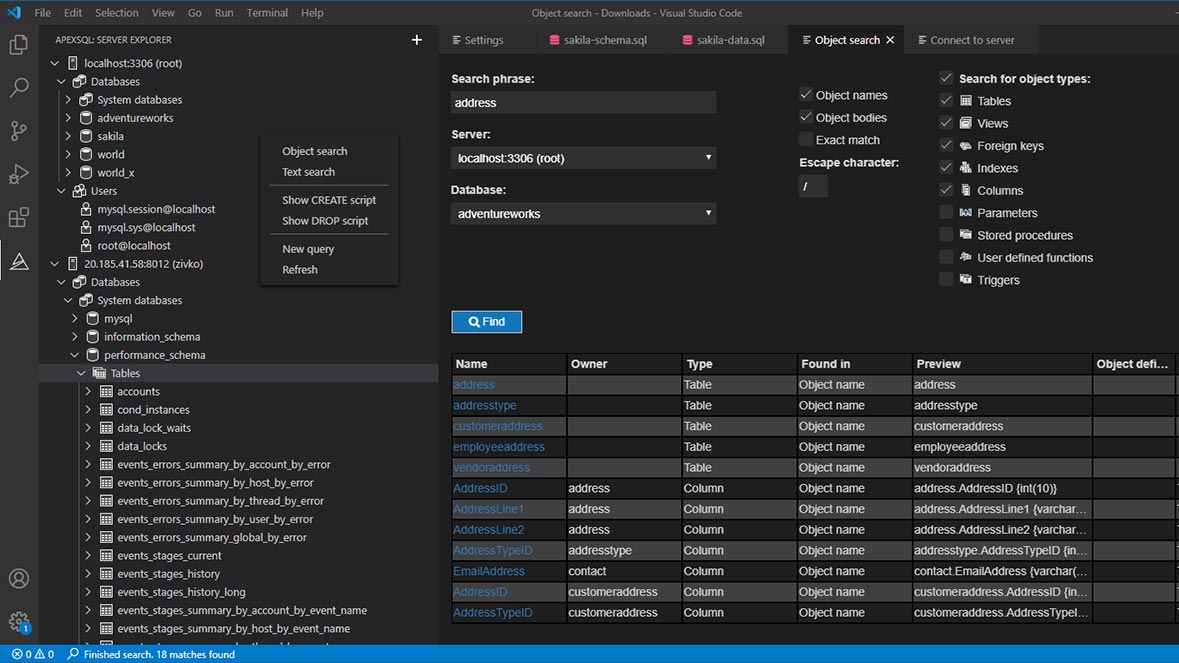Enable searching for Triggers
1179x663 pixels.
pos(944,279)
